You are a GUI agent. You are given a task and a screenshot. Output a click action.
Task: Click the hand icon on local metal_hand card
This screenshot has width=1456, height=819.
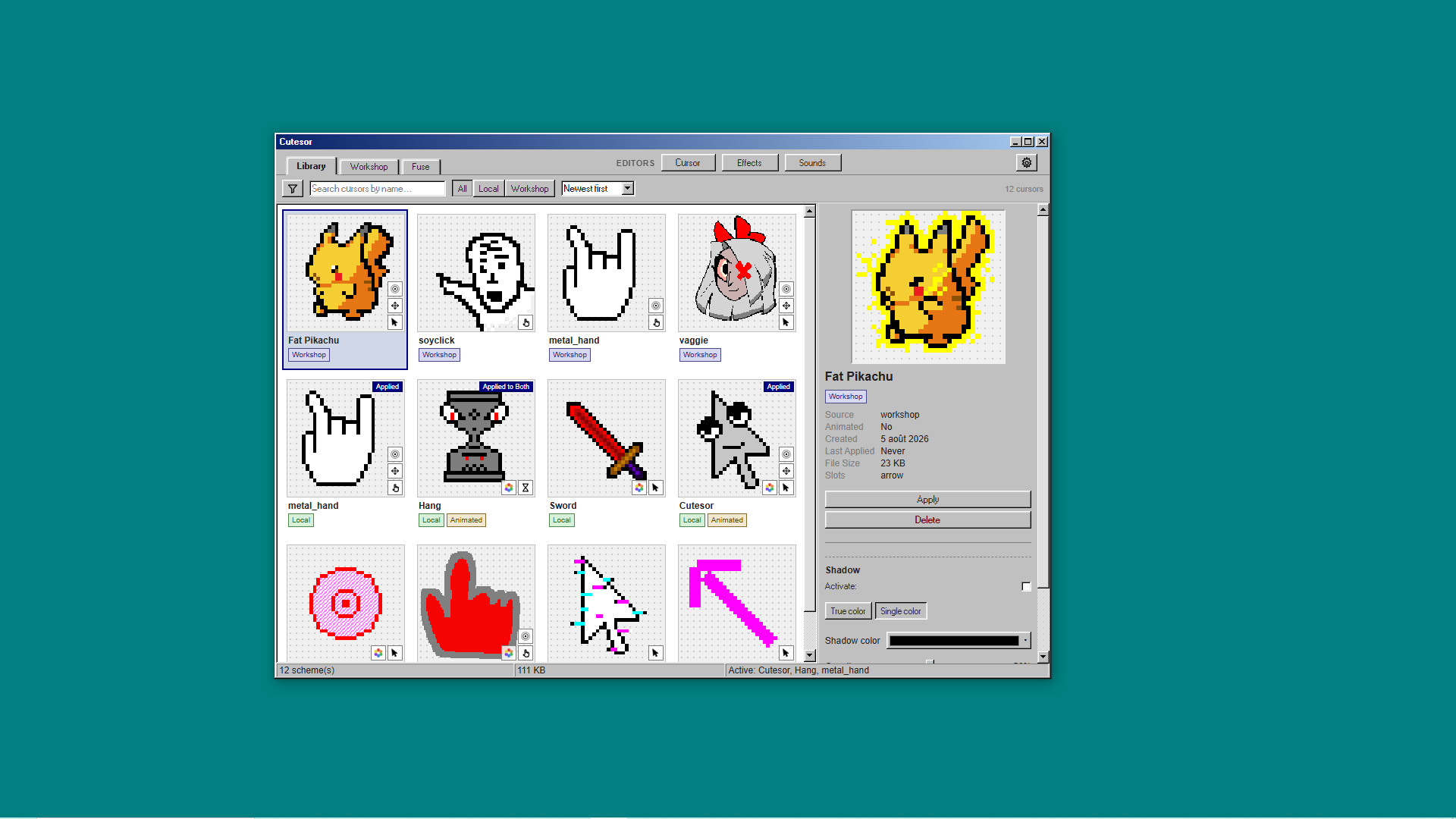pos(395,488)
